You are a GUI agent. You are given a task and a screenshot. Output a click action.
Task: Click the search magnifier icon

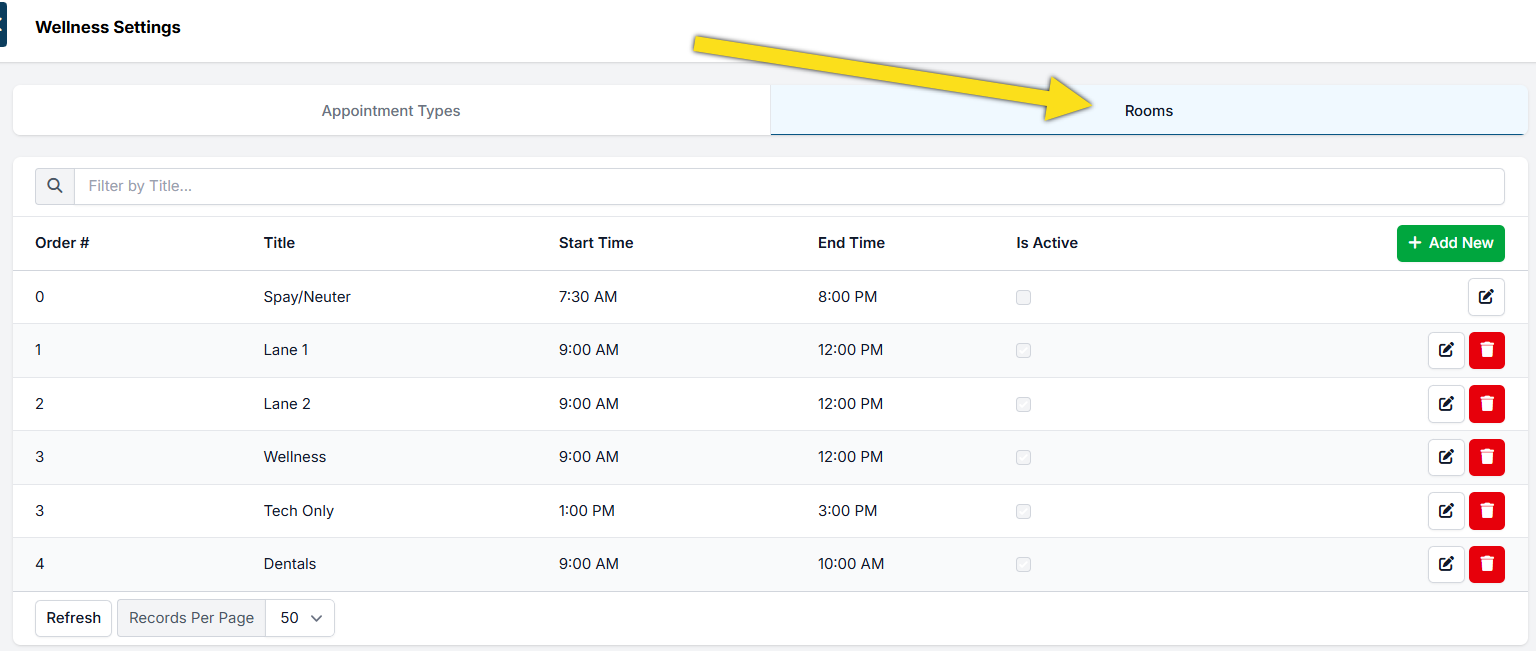pyautogui.click(x=55, y=186)
